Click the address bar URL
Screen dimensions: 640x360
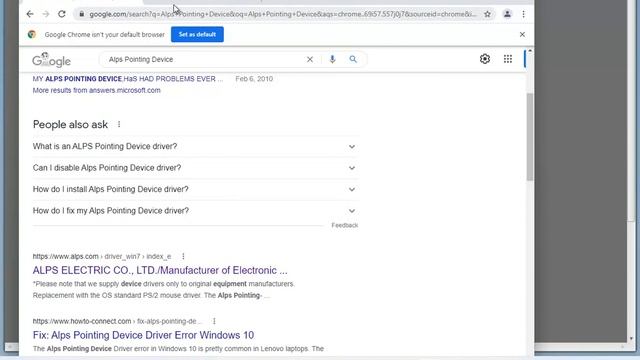[x=283, y=14]
